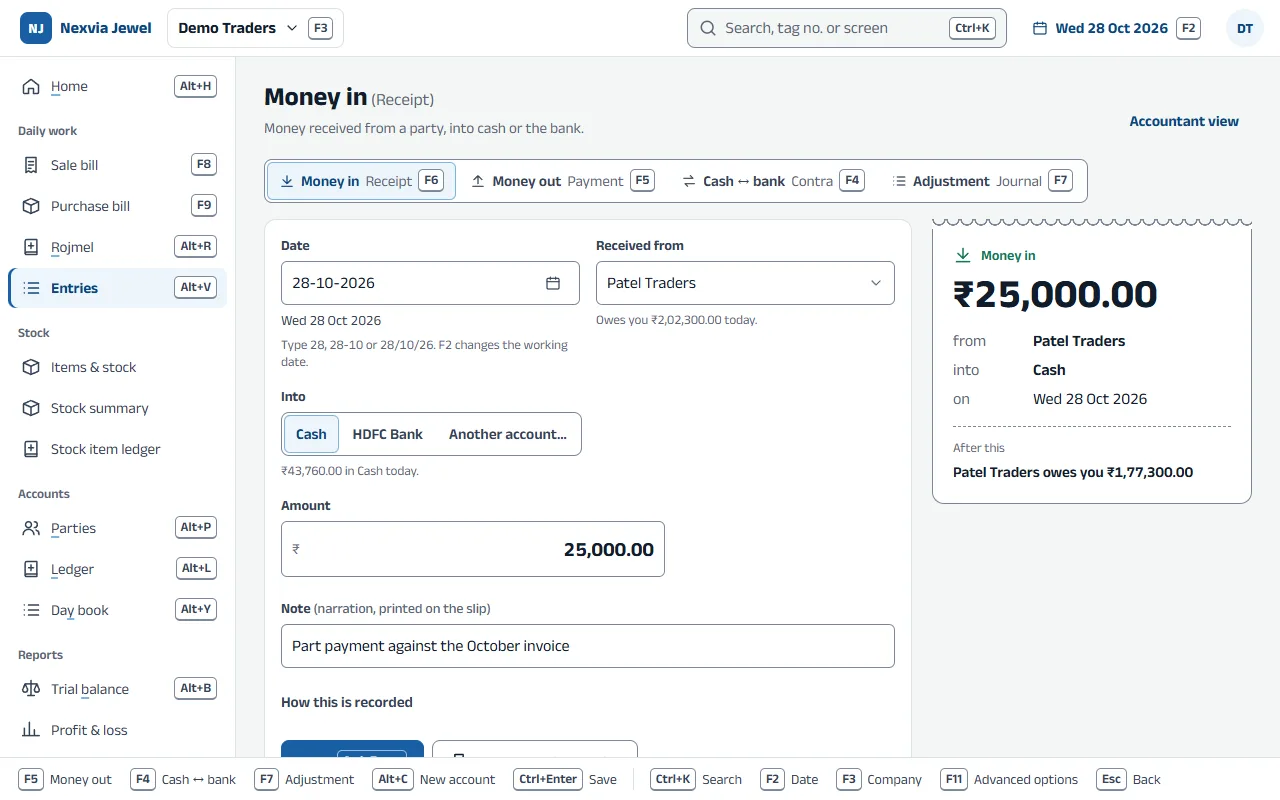Click the Trial balance scales icon
The image size is (1280, 800).
click(31, 689)
